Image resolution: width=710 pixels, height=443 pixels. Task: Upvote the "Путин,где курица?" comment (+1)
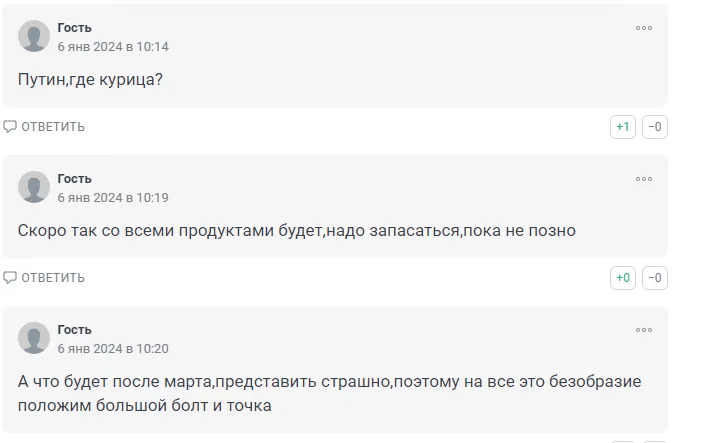(x=623, y=127)
